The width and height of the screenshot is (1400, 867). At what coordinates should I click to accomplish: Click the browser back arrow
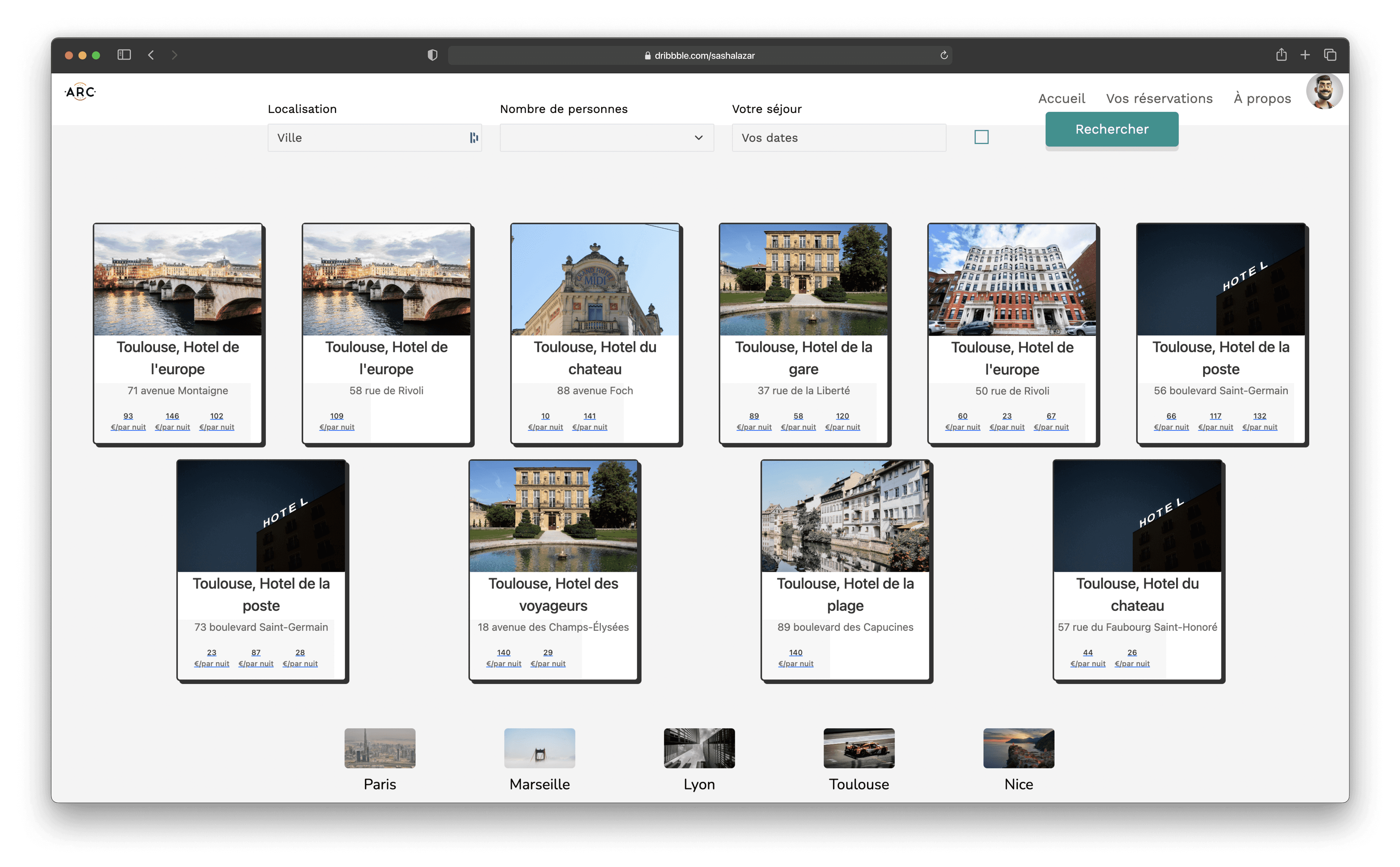pyautogui.click(x=151, y=55)
